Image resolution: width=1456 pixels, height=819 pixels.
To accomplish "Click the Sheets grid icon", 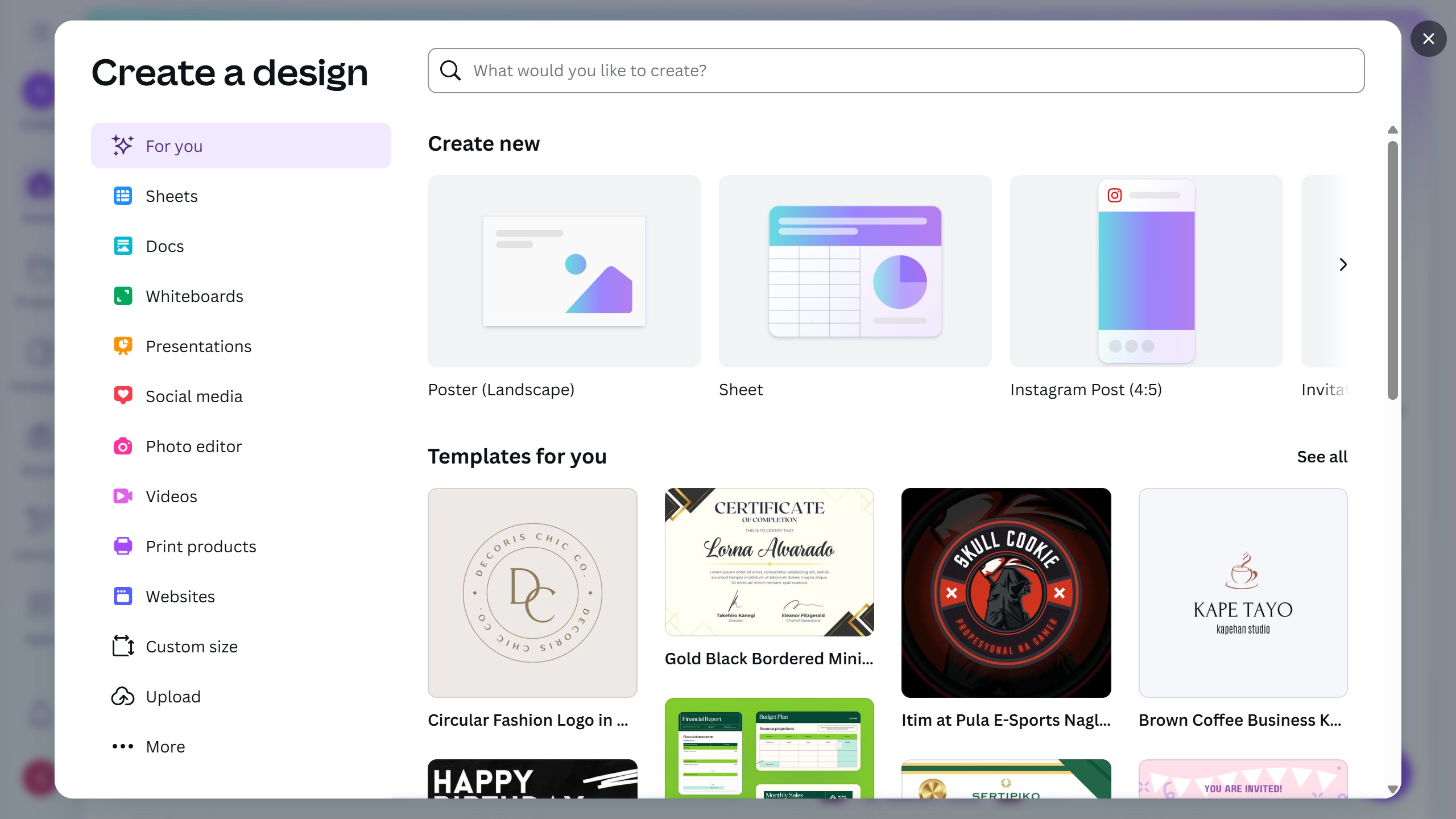I will coord(122,196).
